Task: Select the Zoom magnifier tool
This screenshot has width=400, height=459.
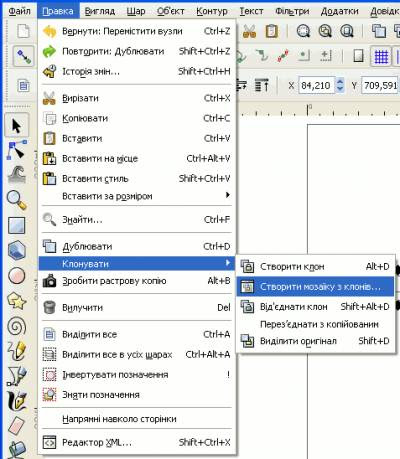Action: [x=16, y=200]
